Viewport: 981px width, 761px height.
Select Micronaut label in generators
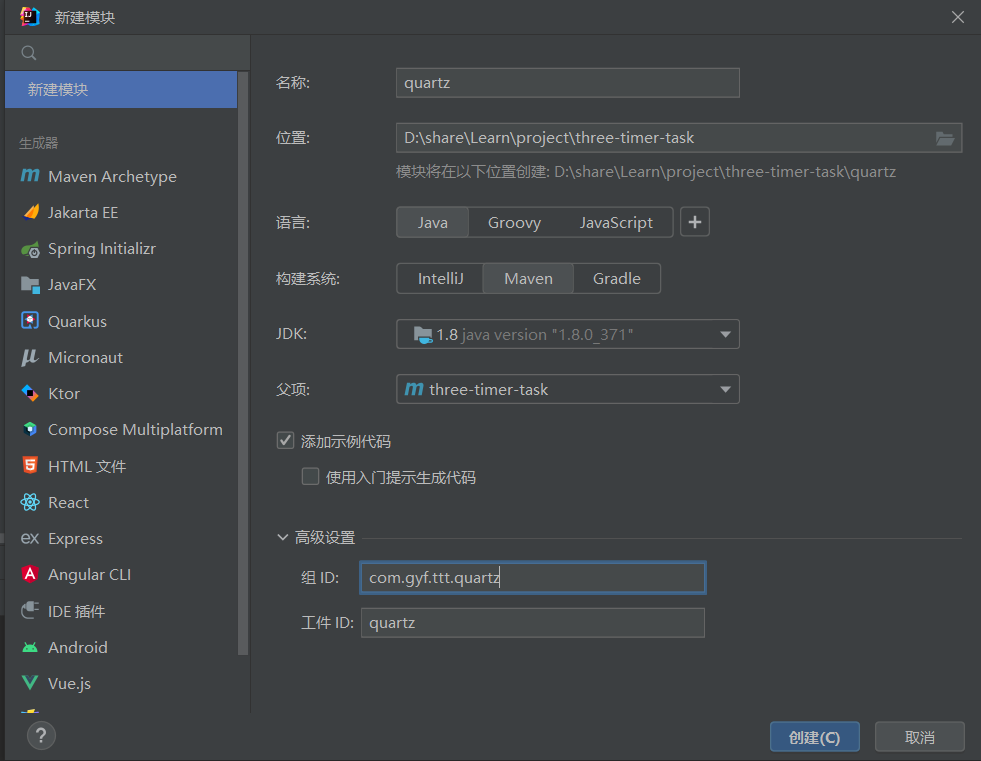tap(85, 357)
